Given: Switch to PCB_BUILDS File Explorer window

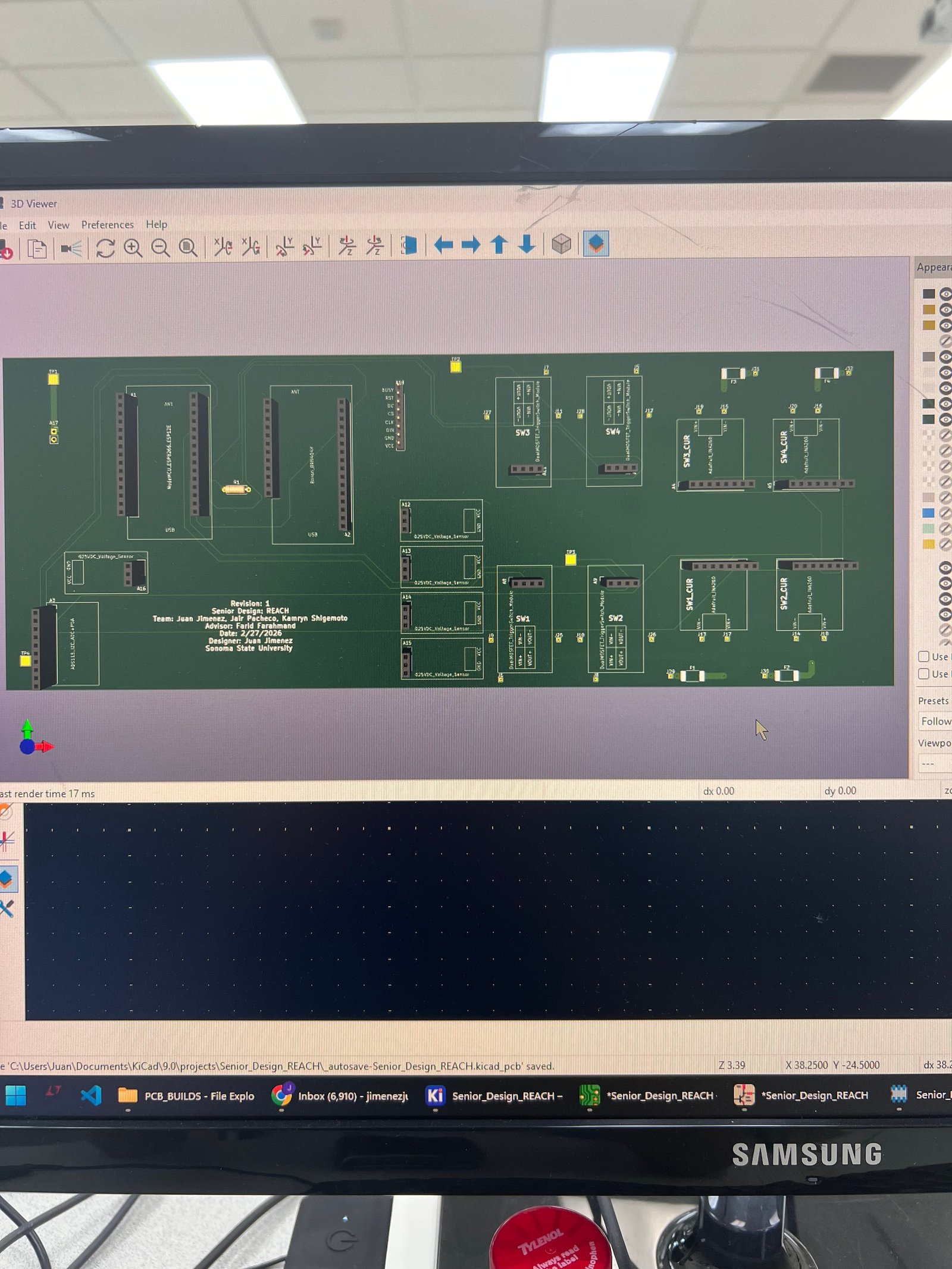Looking at the screenshot, I should click(186, 1096).
